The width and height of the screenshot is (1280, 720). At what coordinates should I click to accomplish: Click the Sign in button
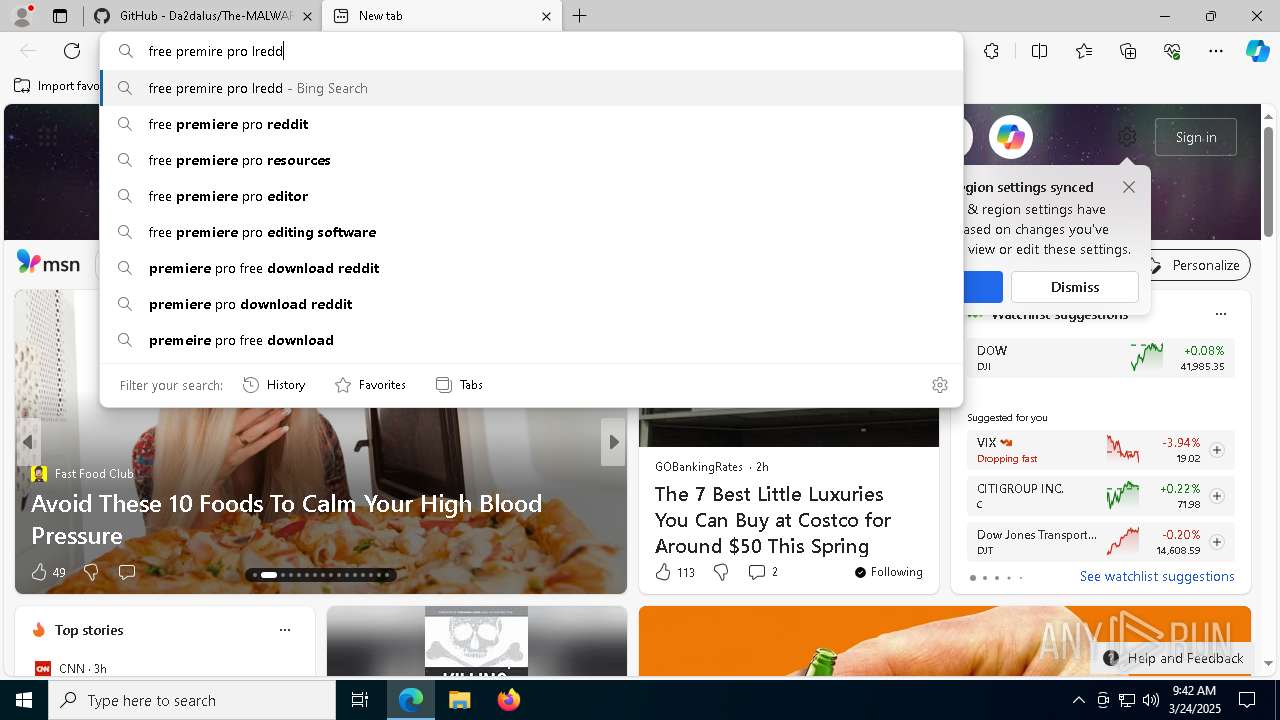1196,137
